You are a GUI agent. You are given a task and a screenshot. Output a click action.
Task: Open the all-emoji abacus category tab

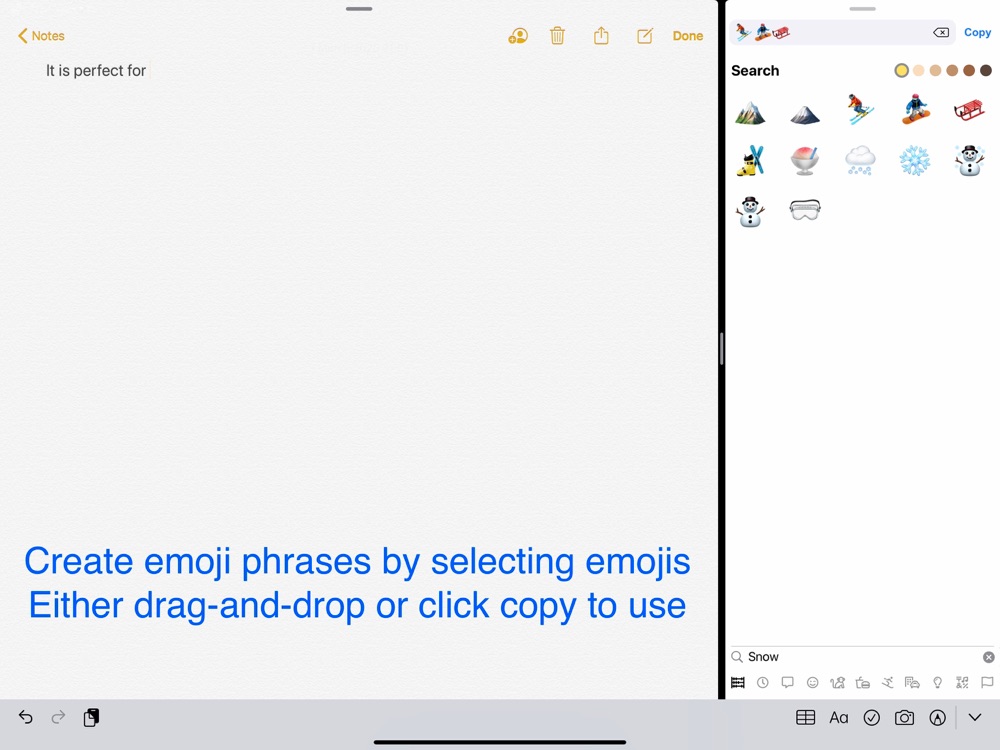[x=738, y=682]
